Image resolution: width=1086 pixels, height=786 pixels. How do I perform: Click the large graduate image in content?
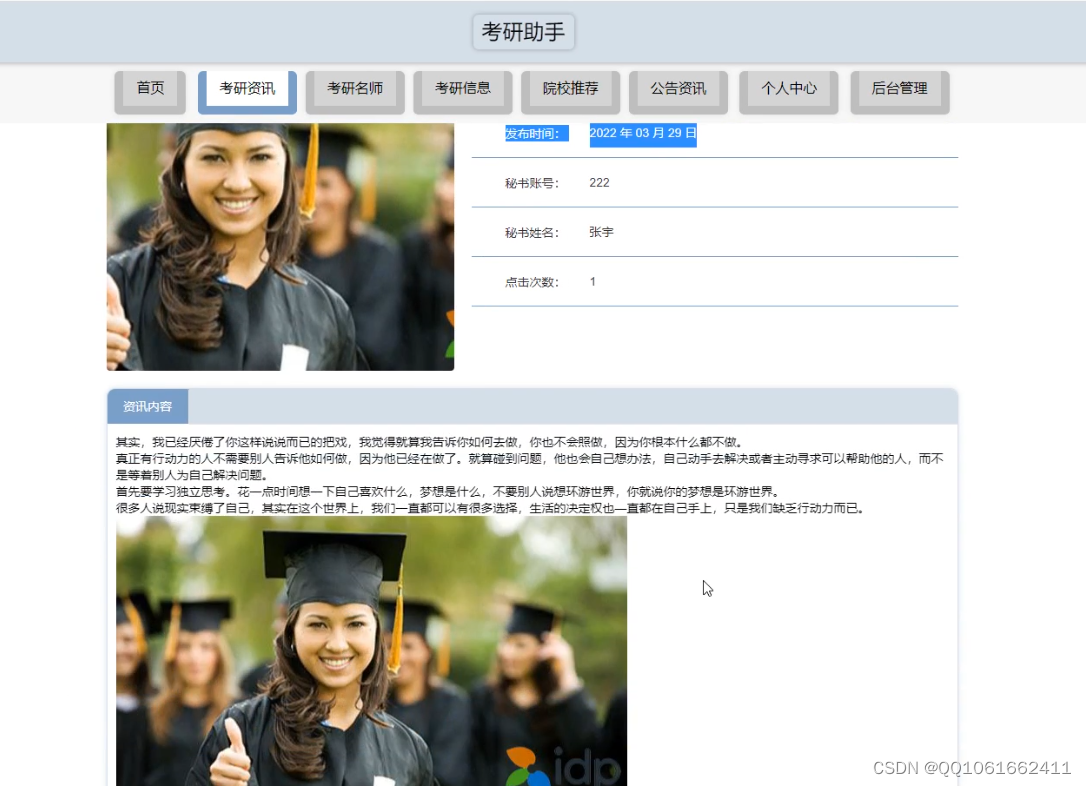pyautogui.click(x=371, y=651)
